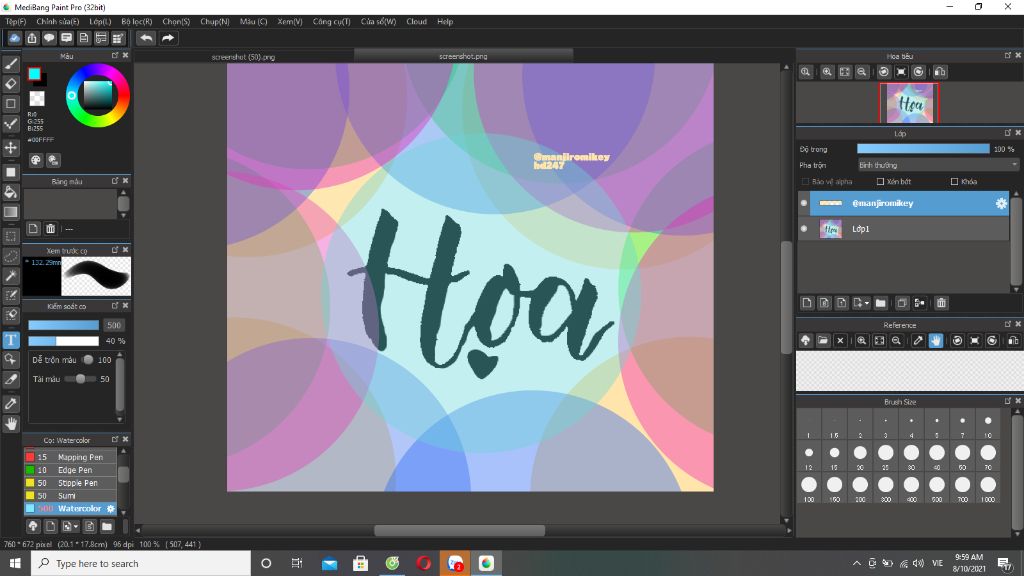Viewport: 1024px width, 576px height.
Task: Select the rectangular Select tool
Action: pos(10,236)
